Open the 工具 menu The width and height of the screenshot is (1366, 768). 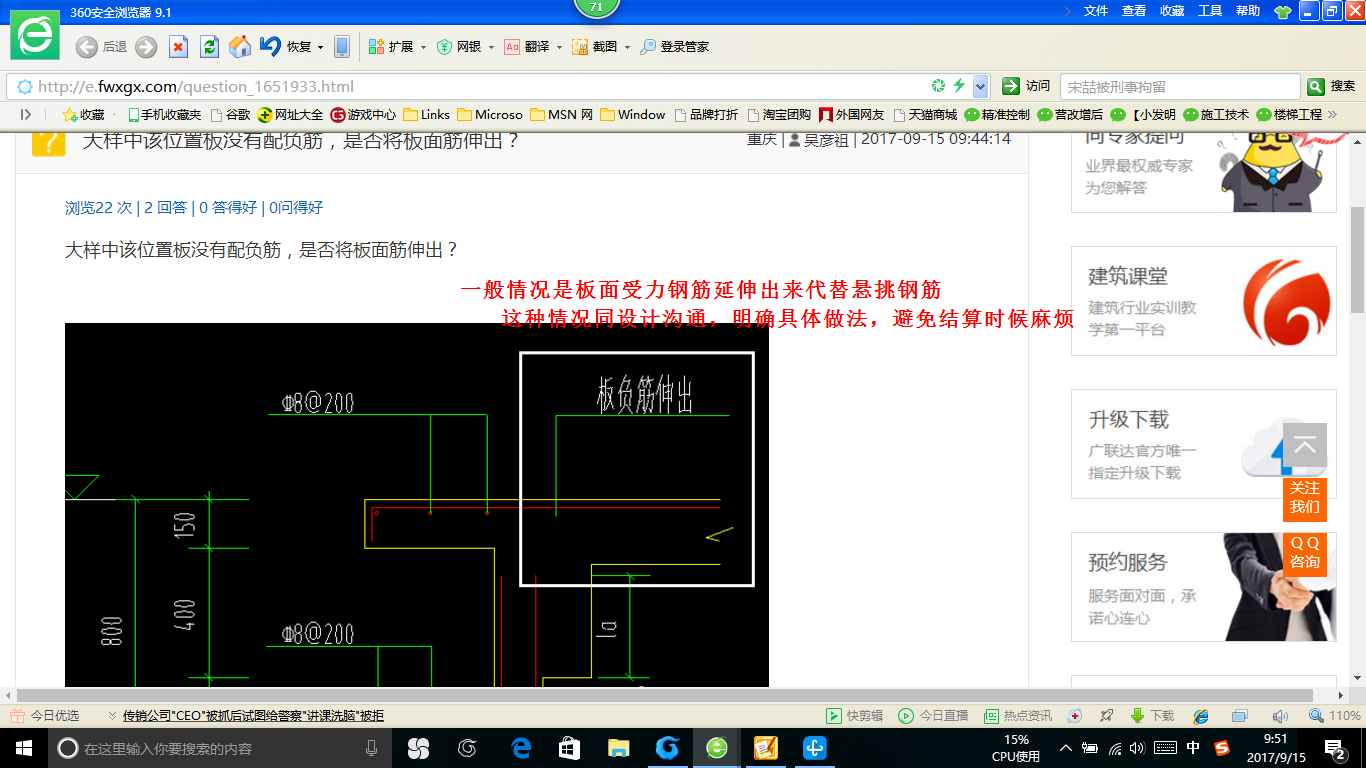coord(1210,10)
